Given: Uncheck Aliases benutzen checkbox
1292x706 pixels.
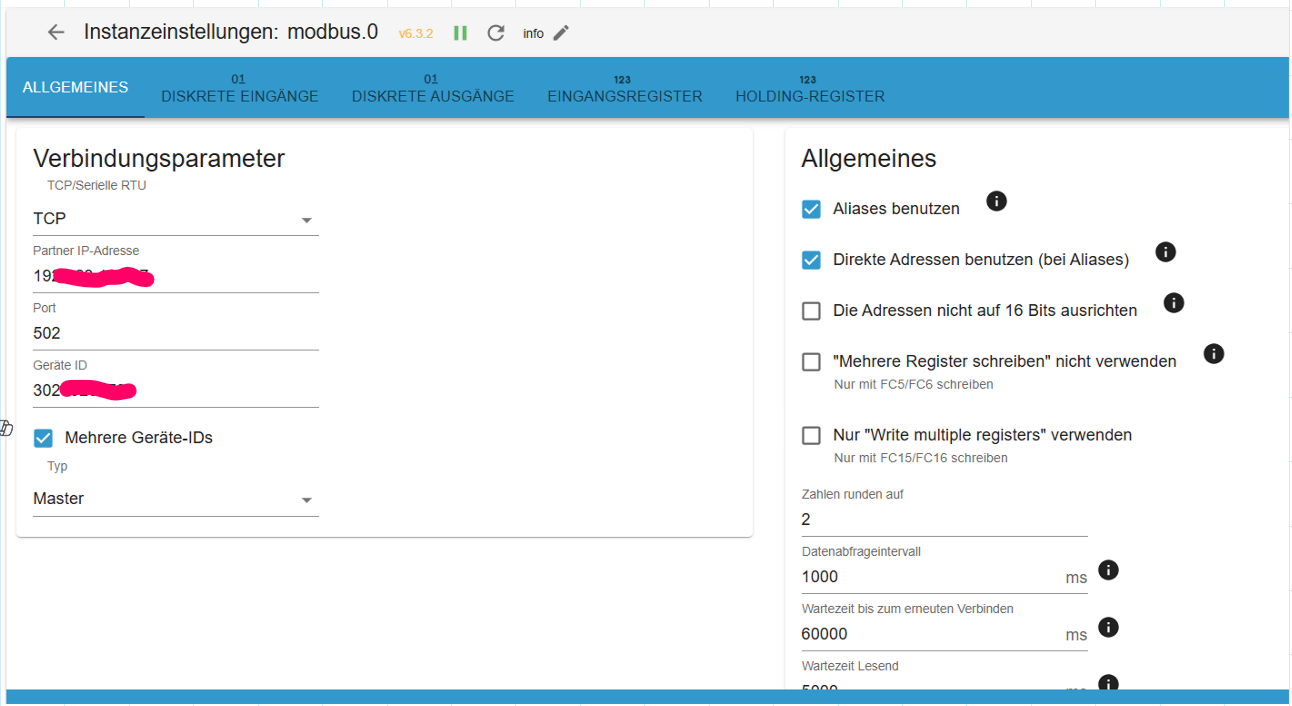Looking at the screenshot, I should (812, 209).
